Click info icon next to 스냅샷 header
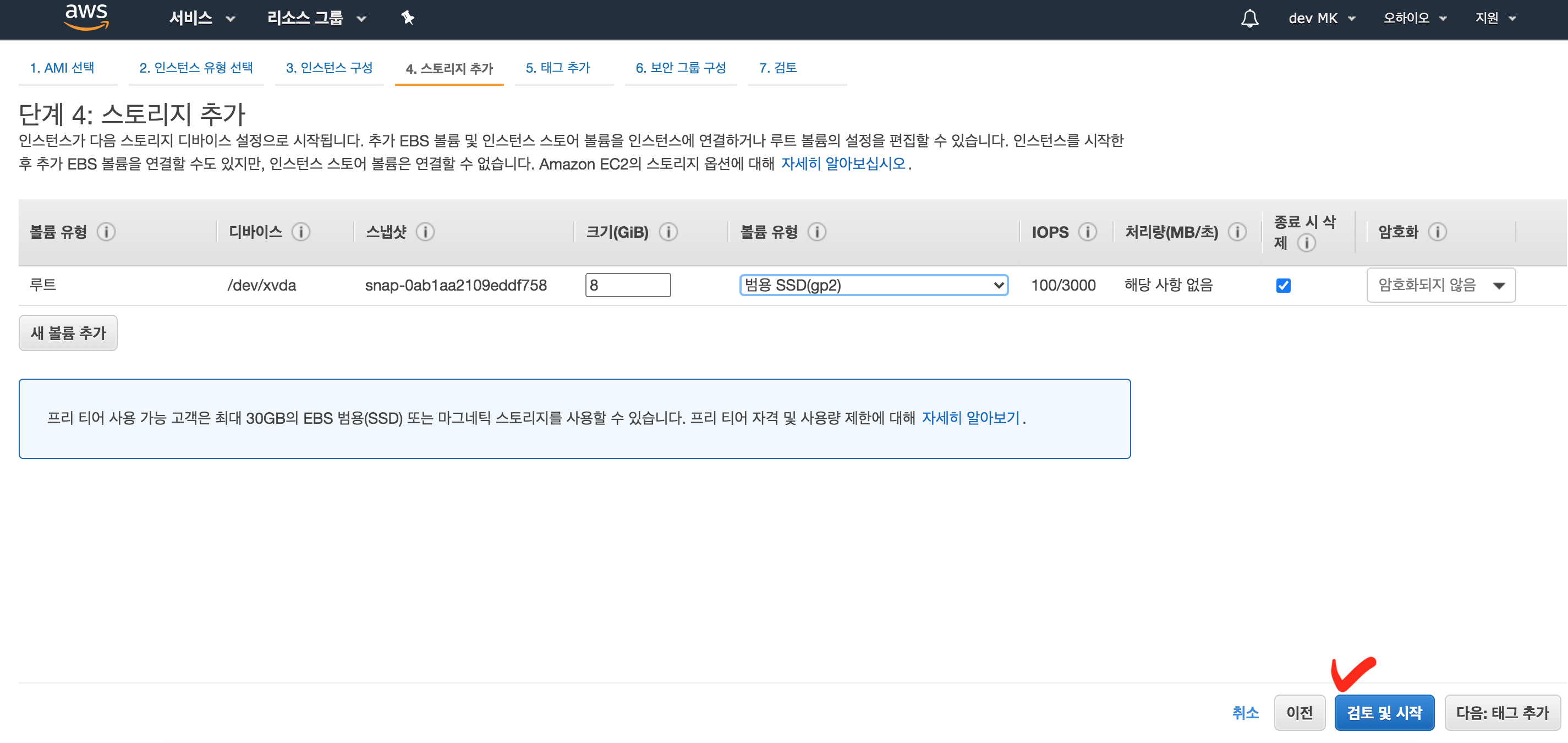The width and height of the screenshot is (1568, 743). pos(425,232)
